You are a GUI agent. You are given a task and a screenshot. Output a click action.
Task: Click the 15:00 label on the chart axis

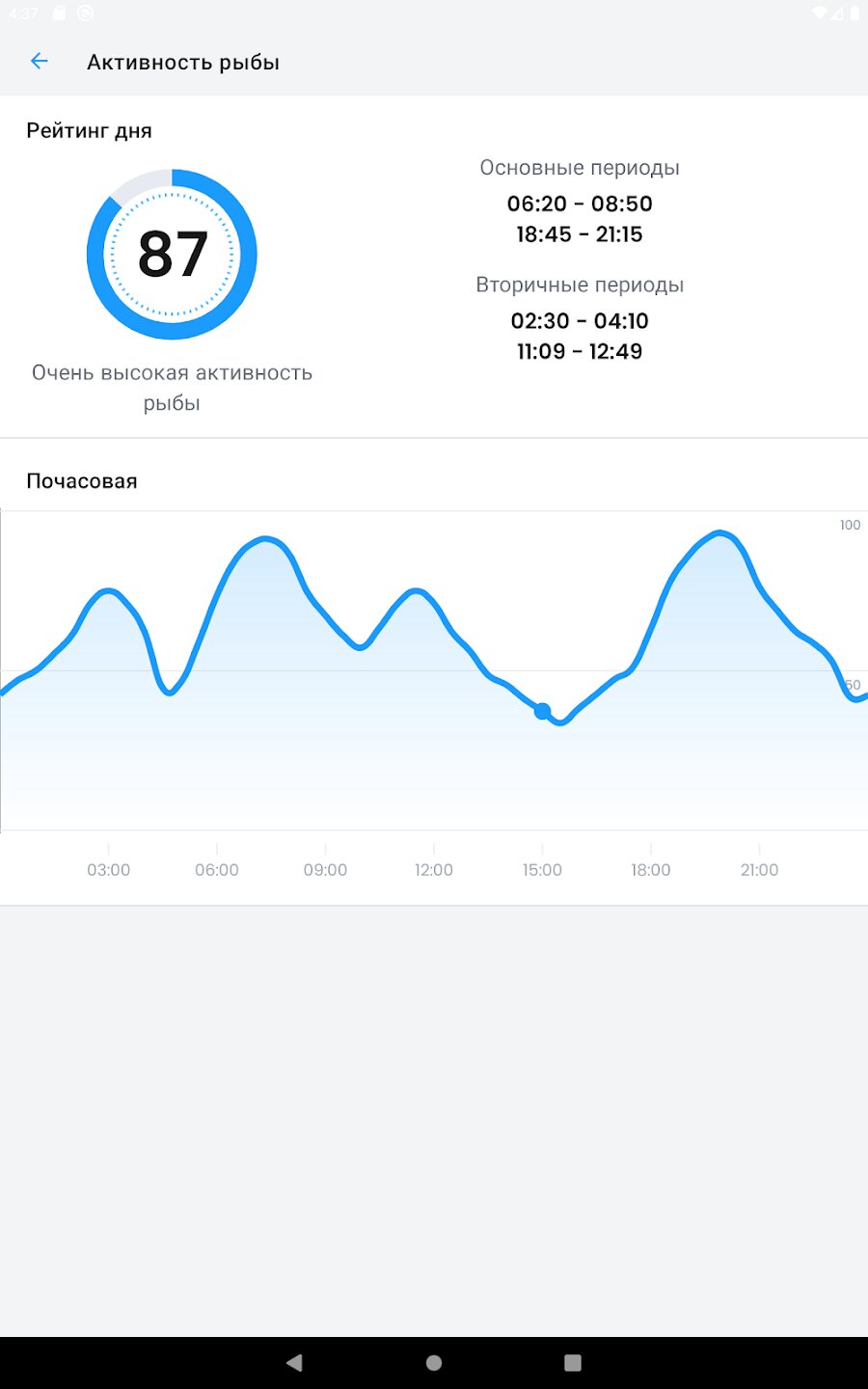click(542, 870)
